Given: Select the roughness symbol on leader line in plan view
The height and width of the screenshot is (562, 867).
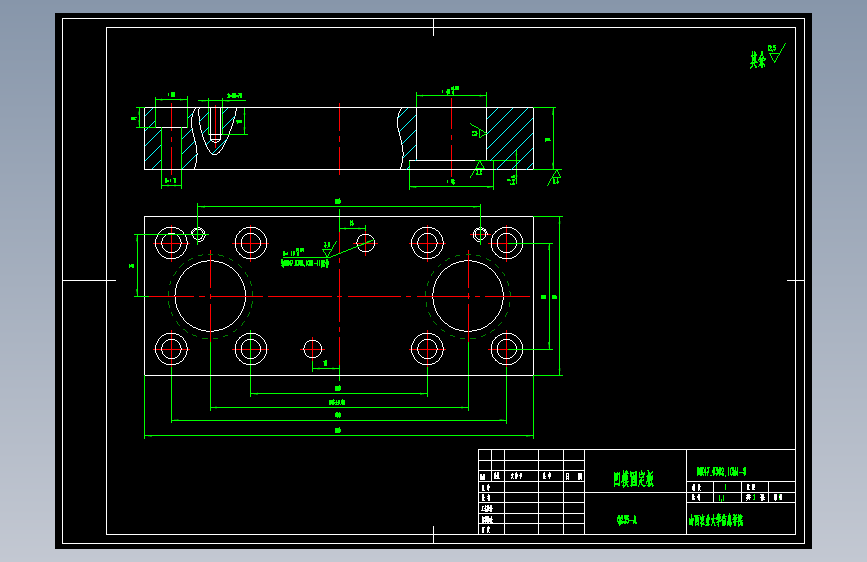Looking at the screenshot, I should 328,249.
